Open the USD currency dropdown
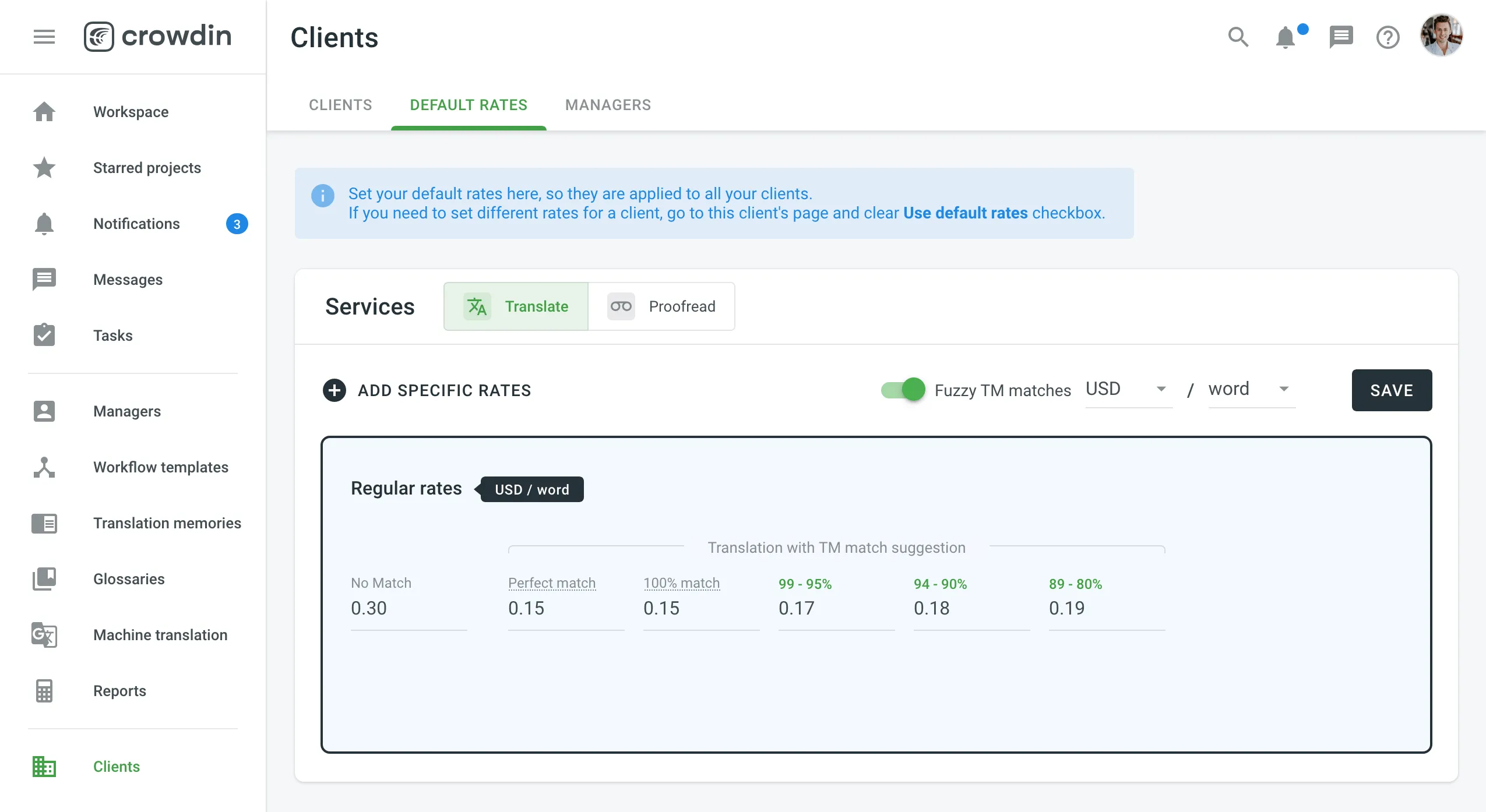 [1127, 389]
